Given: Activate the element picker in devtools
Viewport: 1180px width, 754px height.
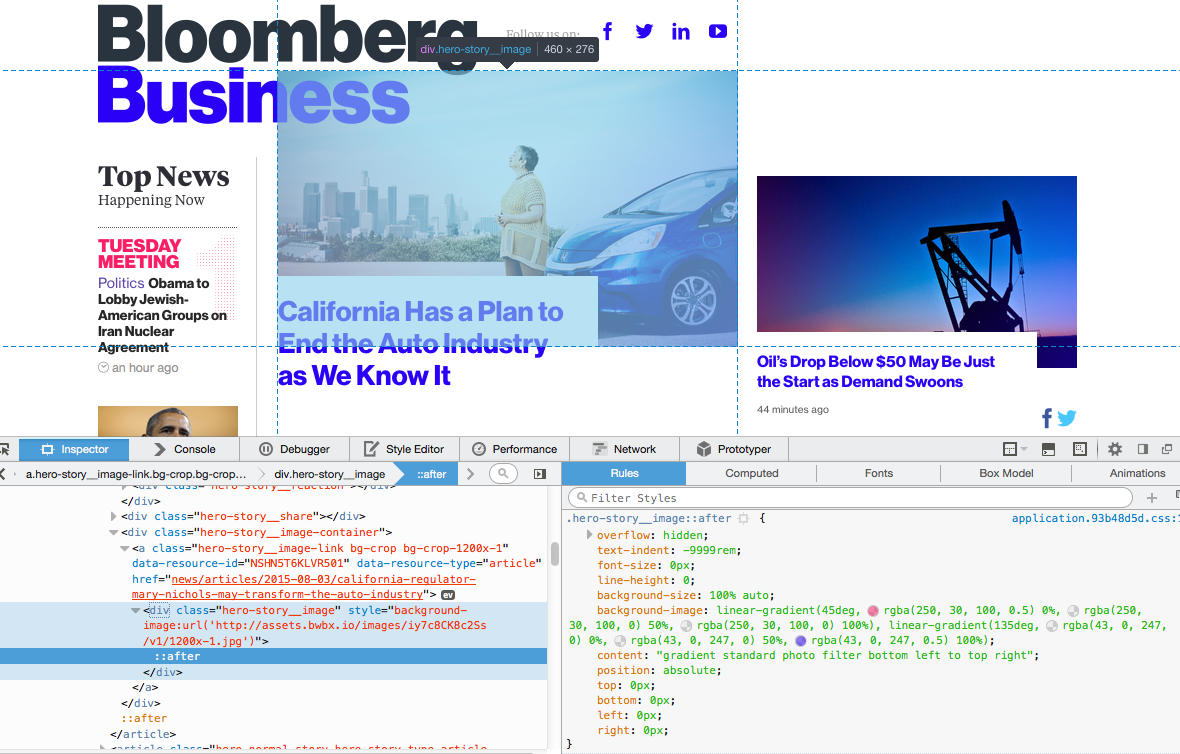Looking at the screenshot, I should tap(5, 449).
